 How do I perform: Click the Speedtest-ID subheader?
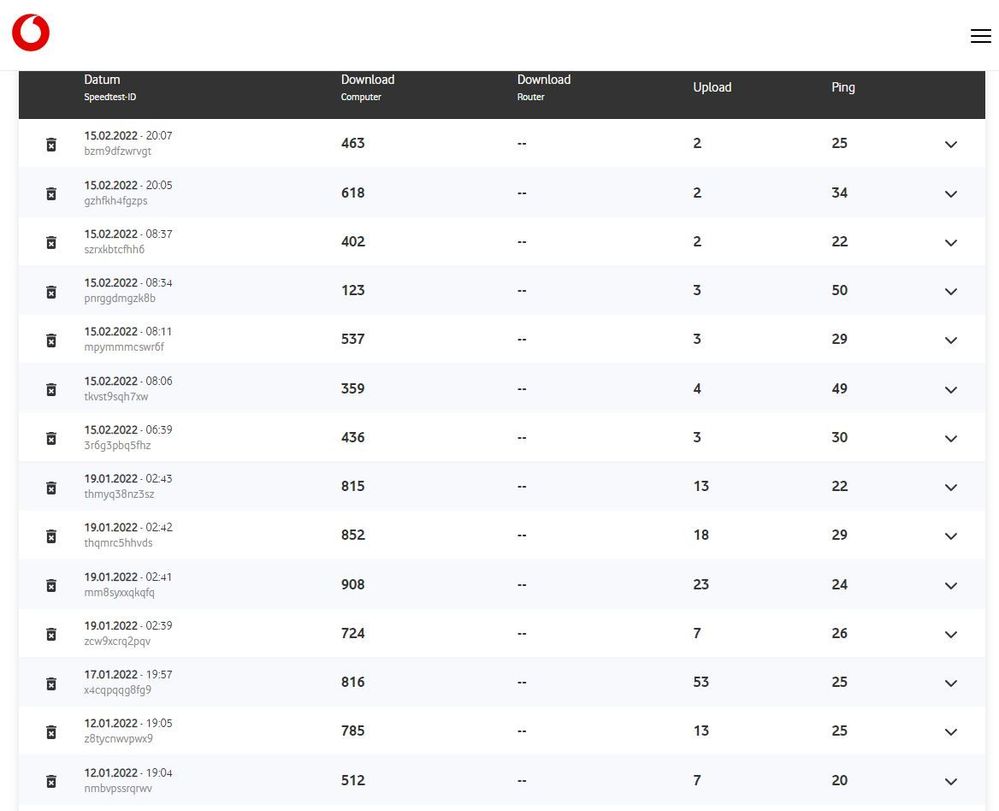(x=110, y=97)
